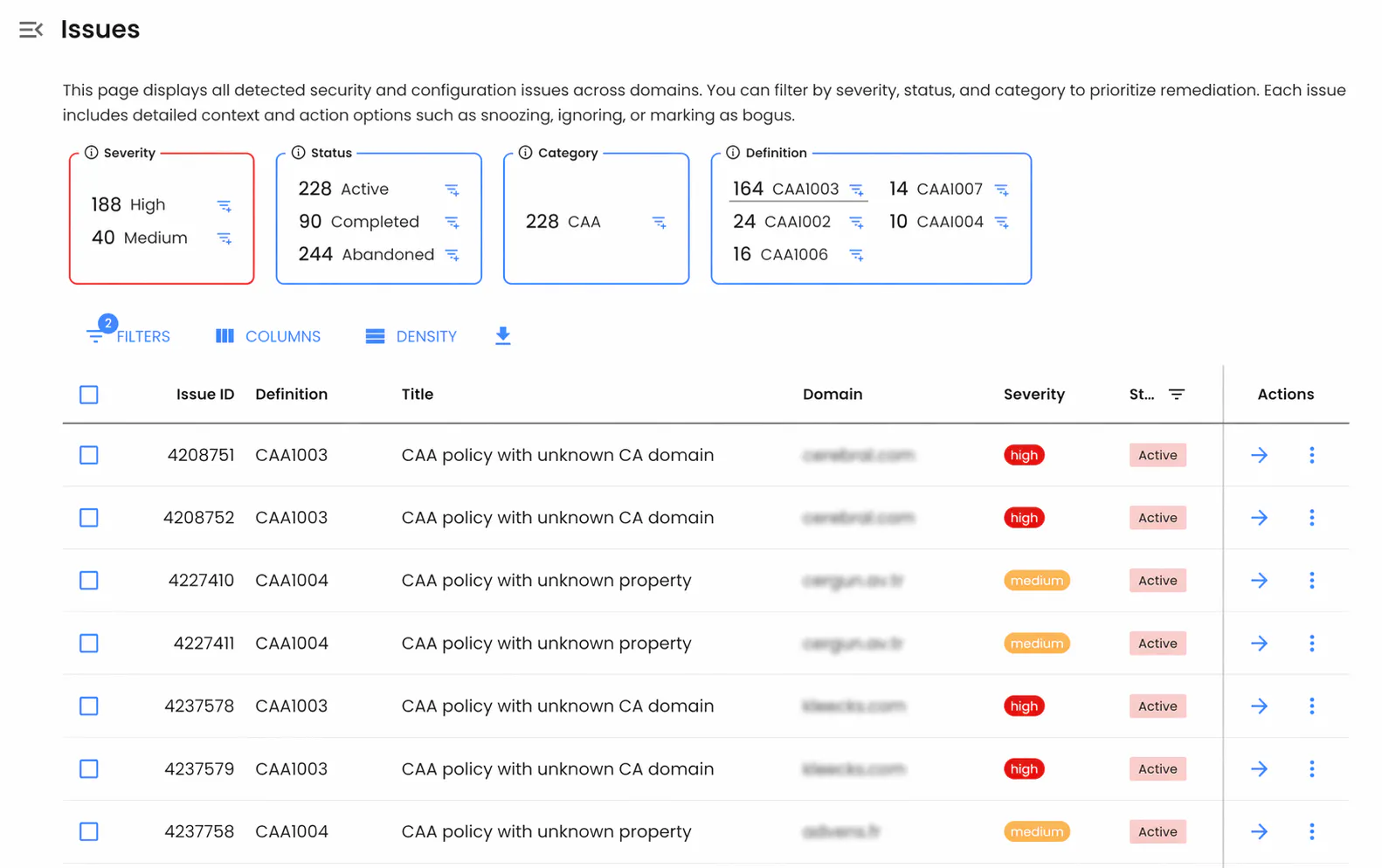Viewport: 1382px width, 868px height.
Task: Click Severity info icon
Action: [x=92, y=153]
